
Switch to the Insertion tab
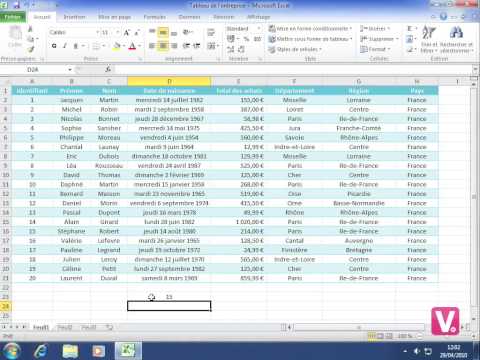[74, 17]
